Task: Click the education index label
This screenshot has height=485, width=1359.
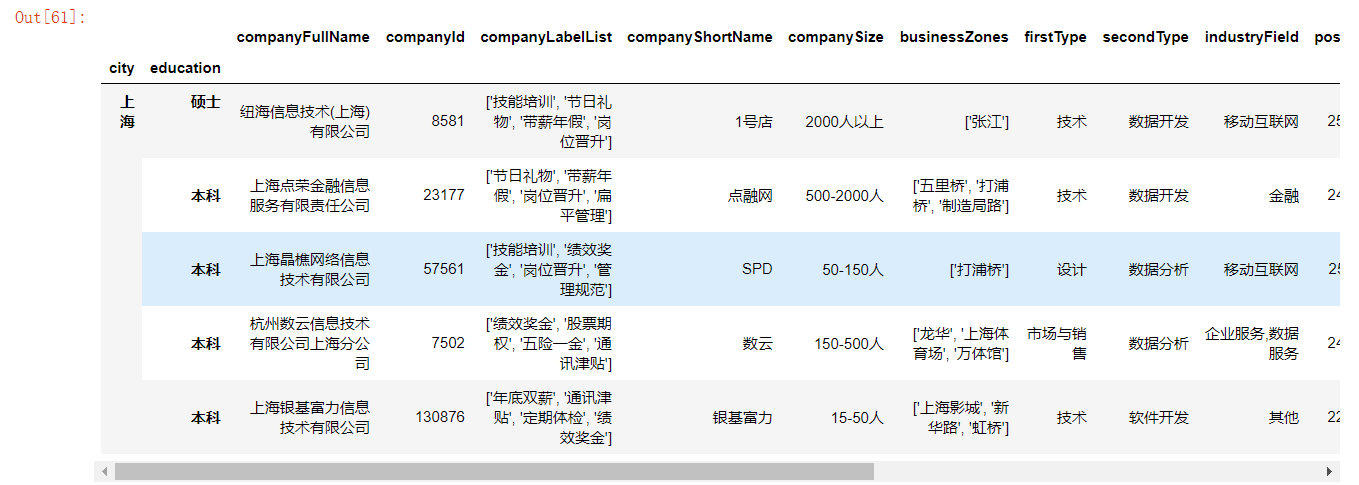Action: tap(185, 68)
